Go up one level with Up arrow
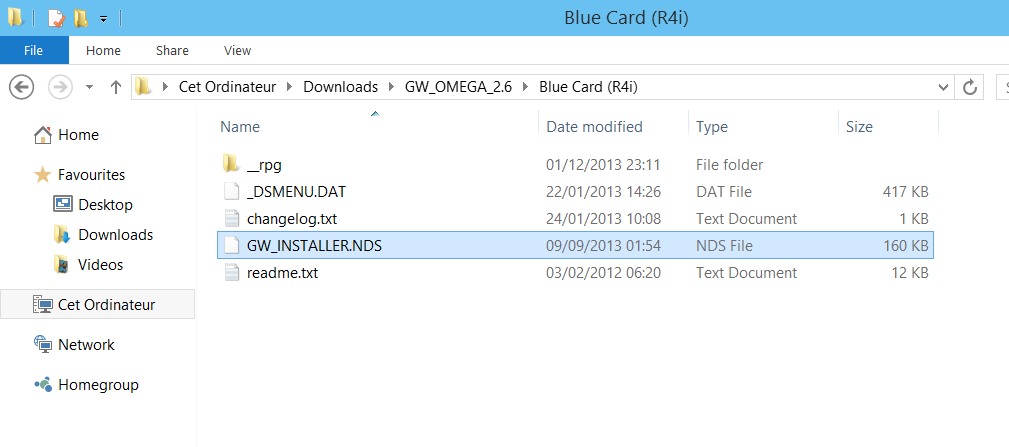The height and width of the screenshot is (447, 1009). pyautogui.click(x=116, y=87)
